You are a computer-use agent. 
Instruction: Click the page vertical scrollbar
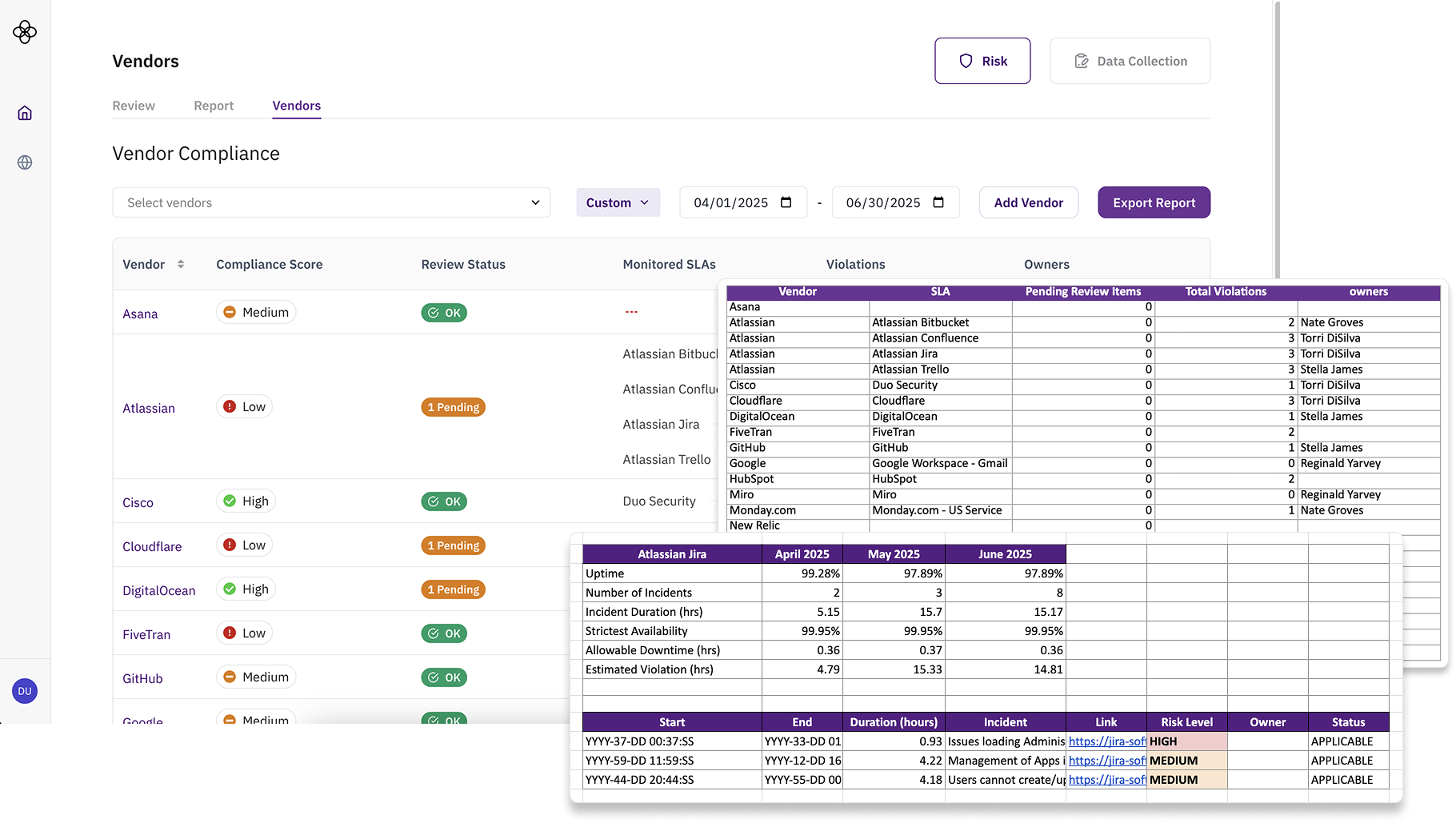point(1278,140)
